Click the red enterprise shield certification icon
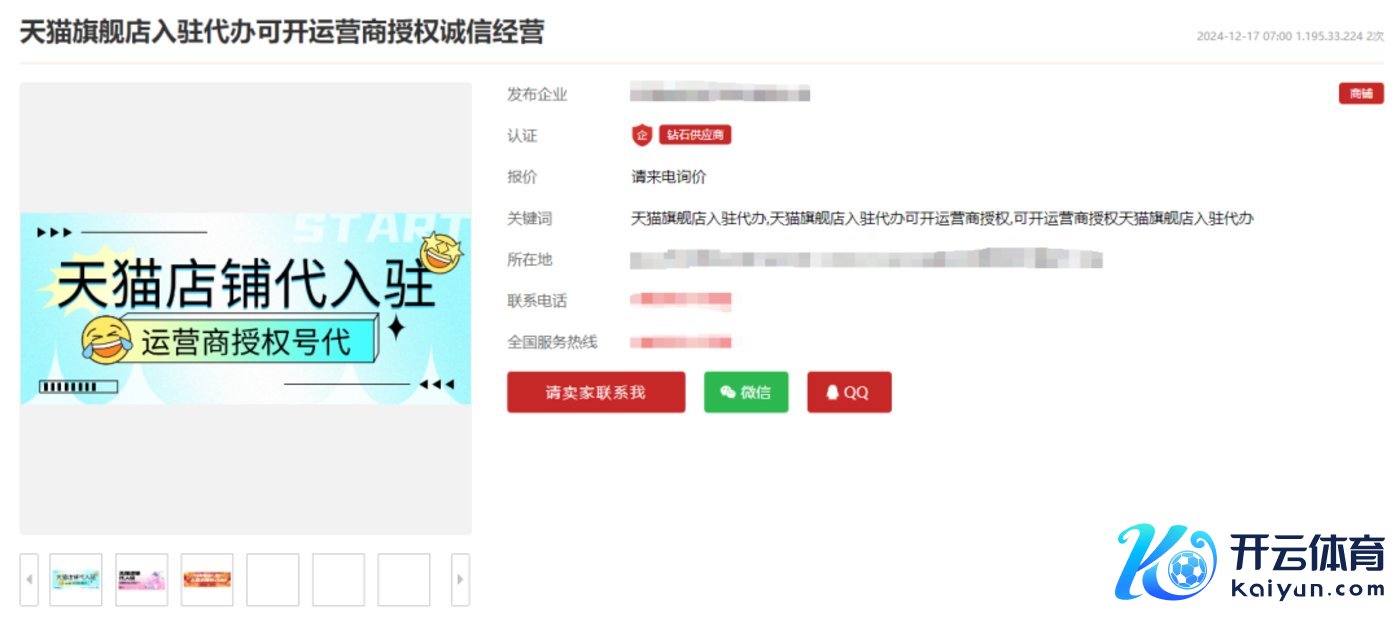The width and height of the screenshot is (1400, 622). point(641,135)
